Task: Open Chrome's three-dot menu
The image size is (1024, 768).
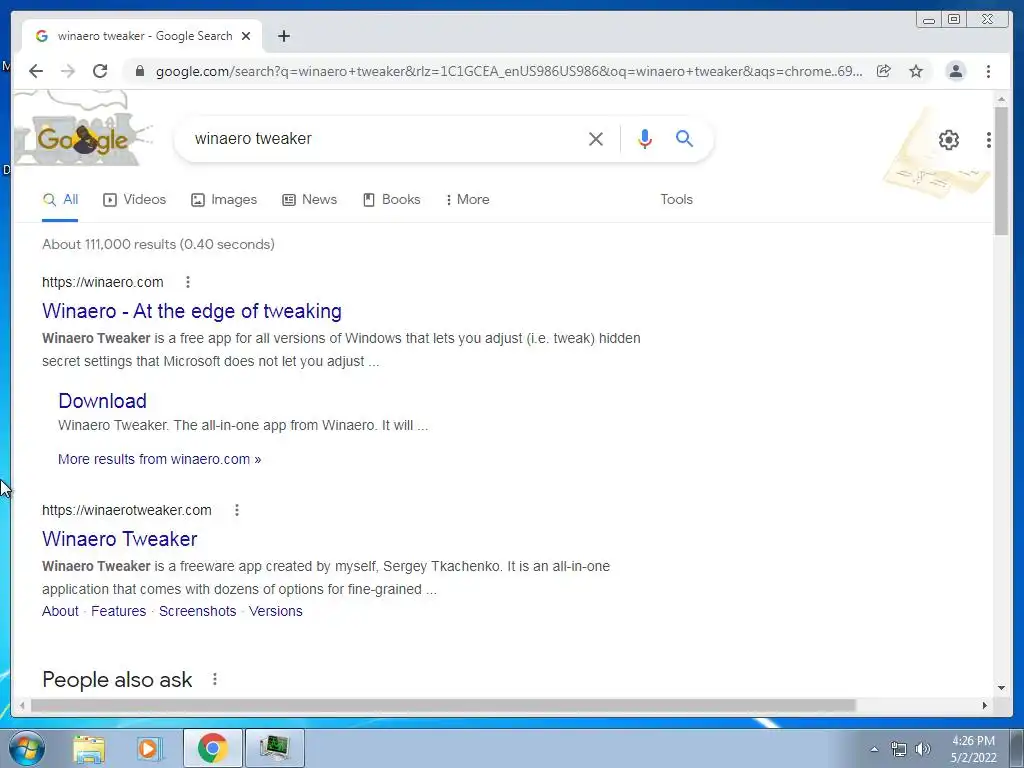Action: click(988, 71)
